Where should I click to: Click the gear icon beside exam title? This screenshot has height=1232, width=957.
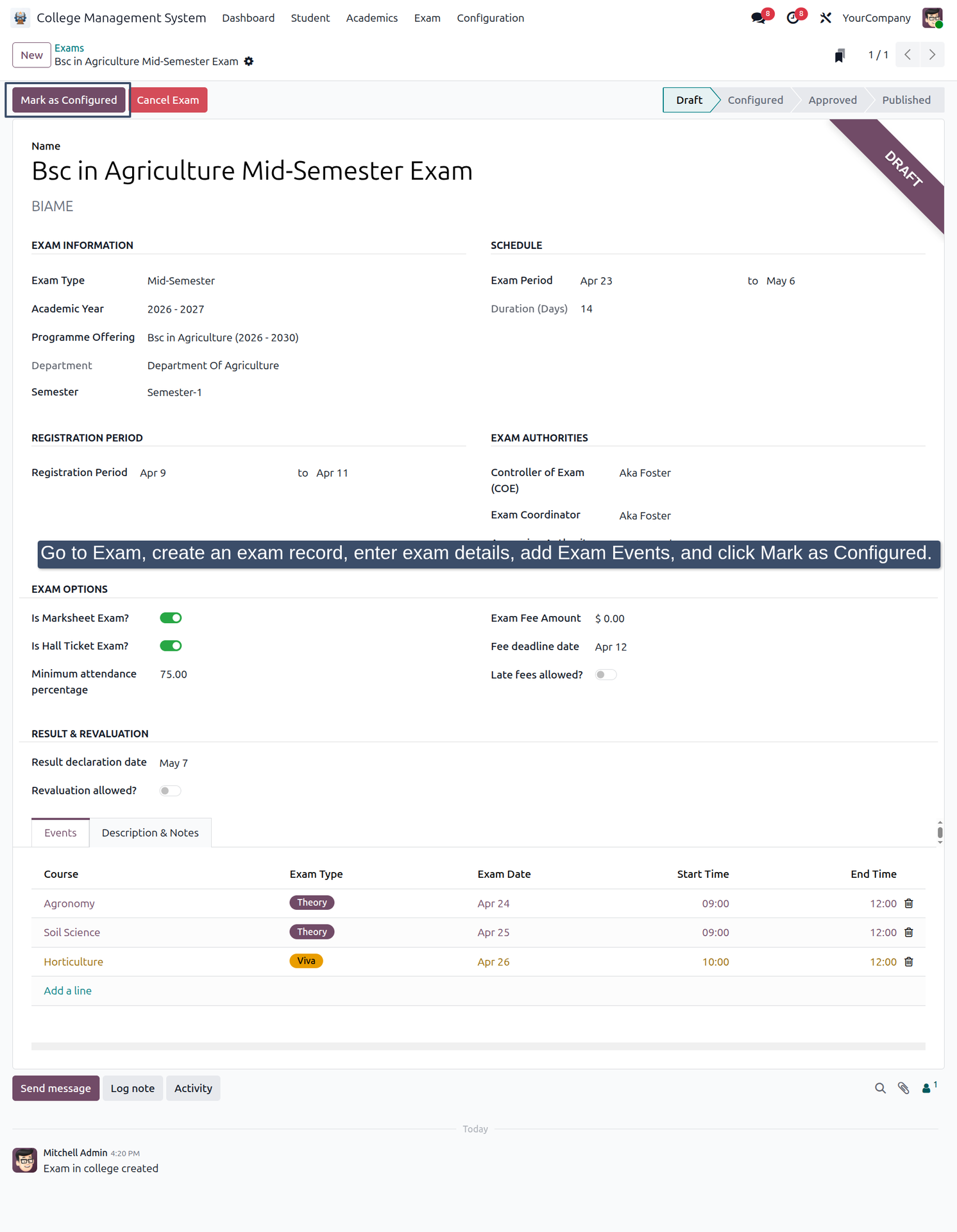click(x=249, y=62)
